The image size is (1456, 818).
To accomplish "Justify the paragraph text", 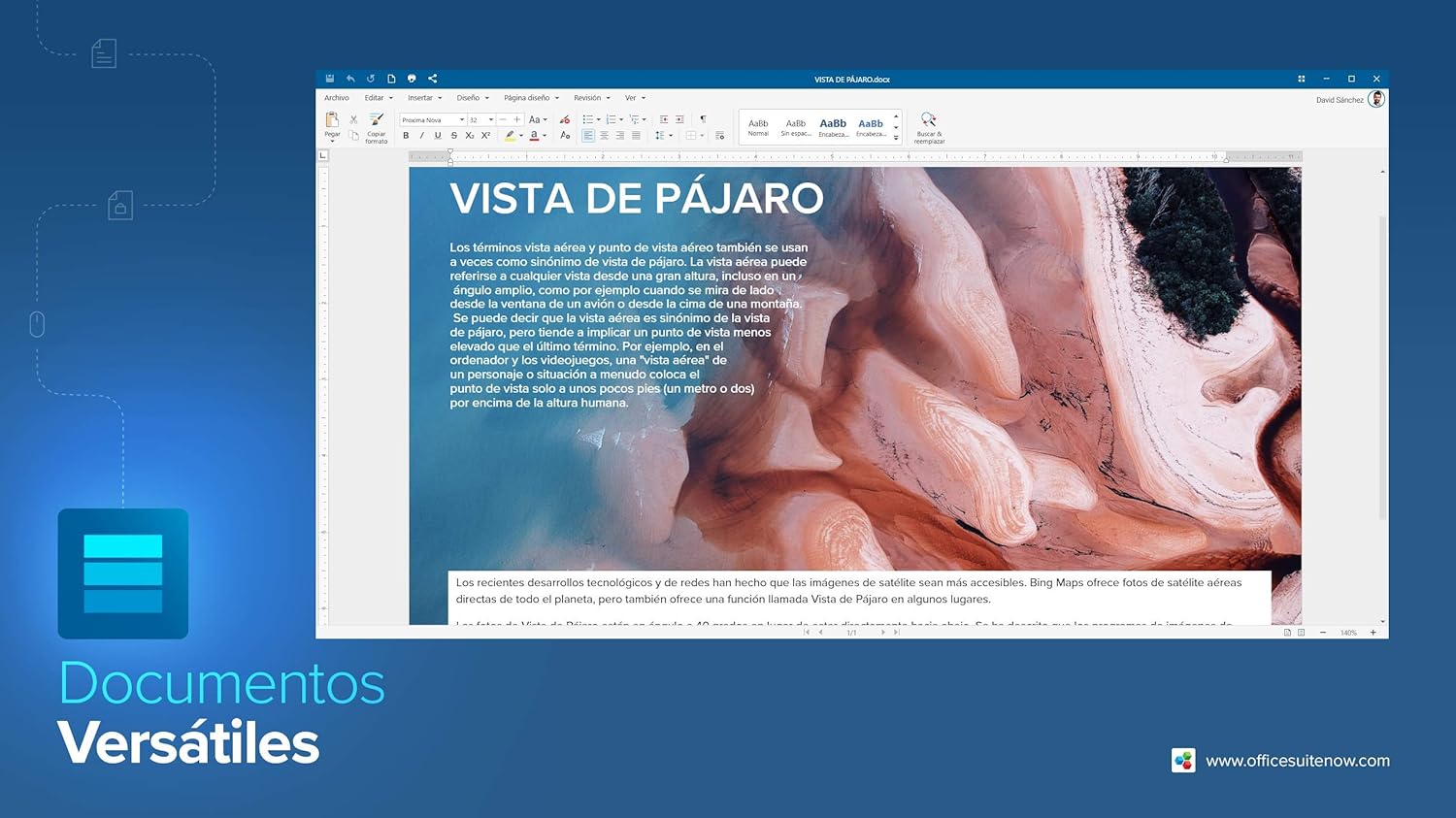I will tap(636, 136).
